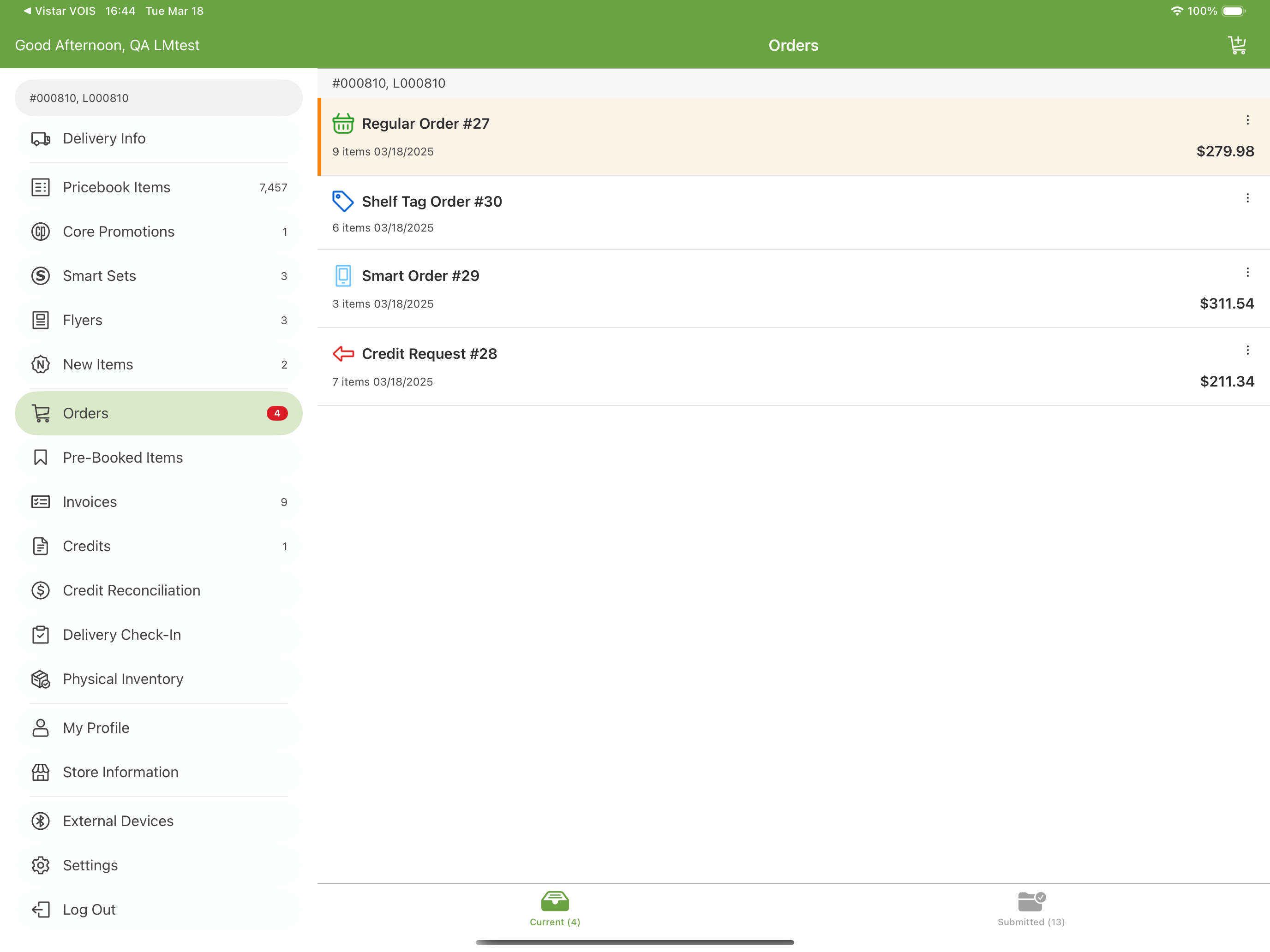1270x952 pixels.
Task: Open the Smart Sets menu entry
Action: coord(158,276)
